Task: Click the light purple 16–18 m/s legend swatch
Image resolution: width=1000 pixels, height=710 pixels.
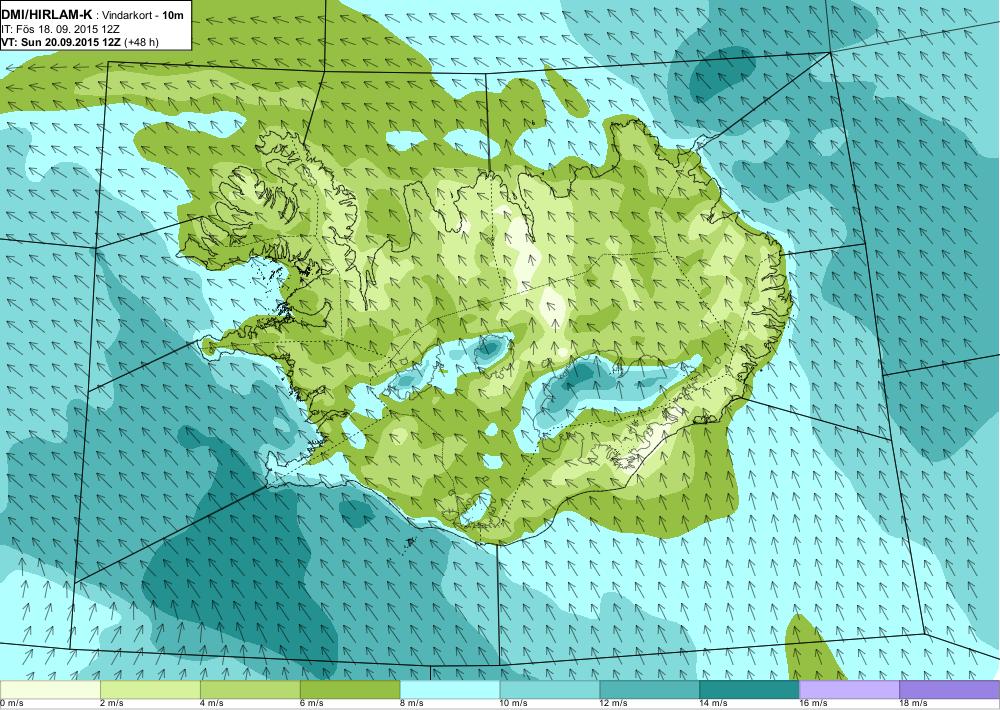Action: point(849,689)
